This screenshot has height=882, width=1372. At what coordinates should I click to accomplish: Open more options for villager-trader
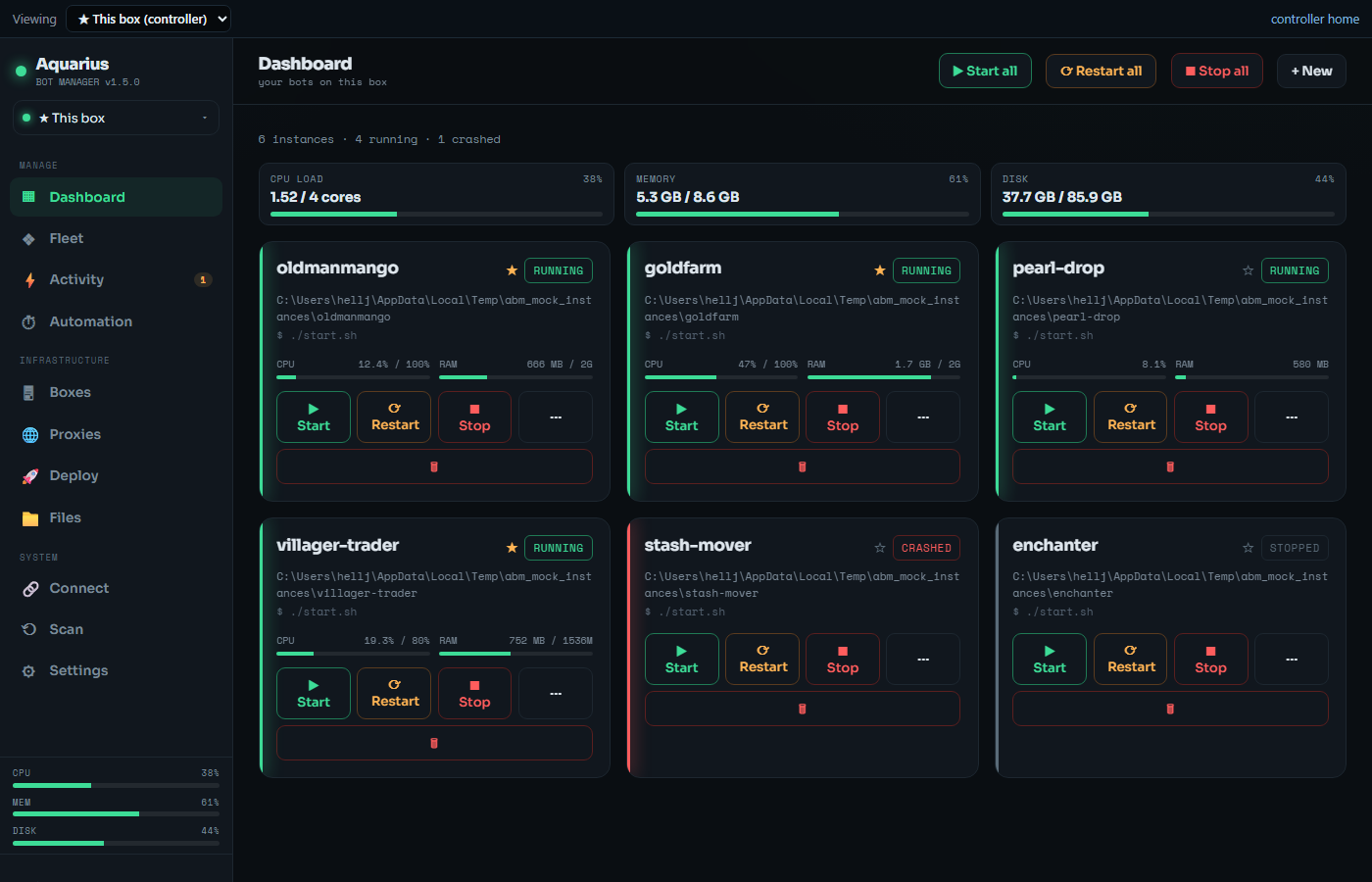[556, 694]
